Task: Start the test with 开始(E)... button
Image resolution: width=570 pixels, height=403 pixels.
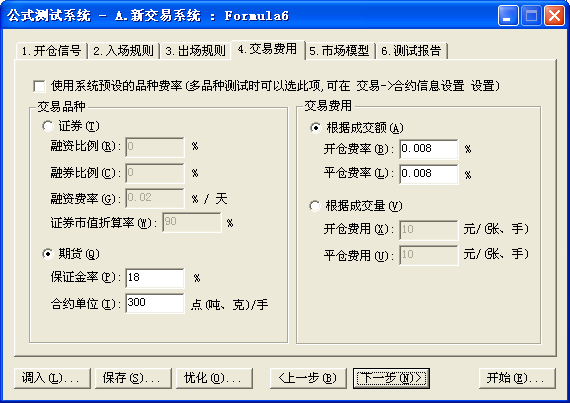Action: 517,378
